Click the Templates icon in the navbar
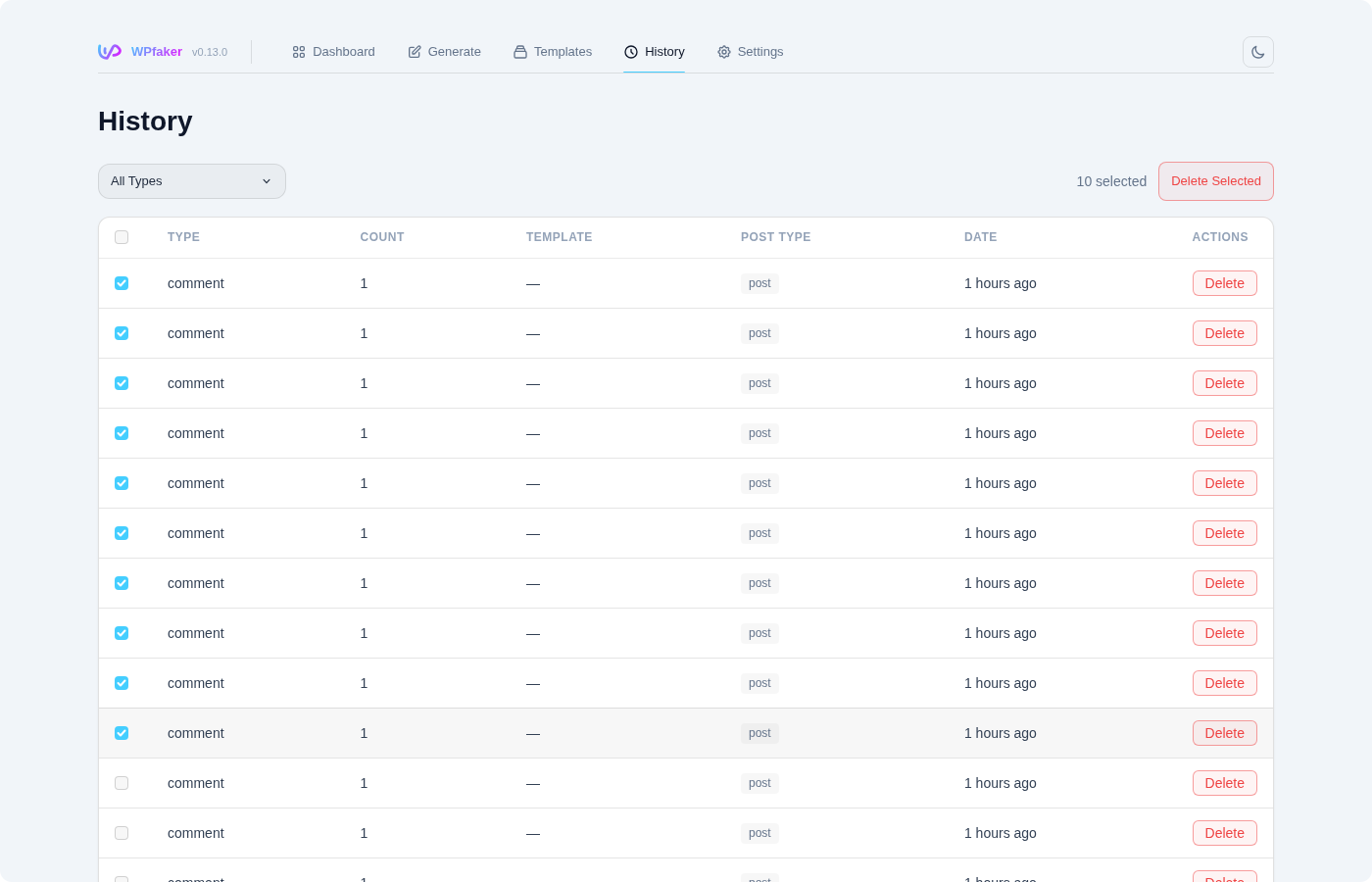Screen dimensions: 1372x882 point(518,51)
